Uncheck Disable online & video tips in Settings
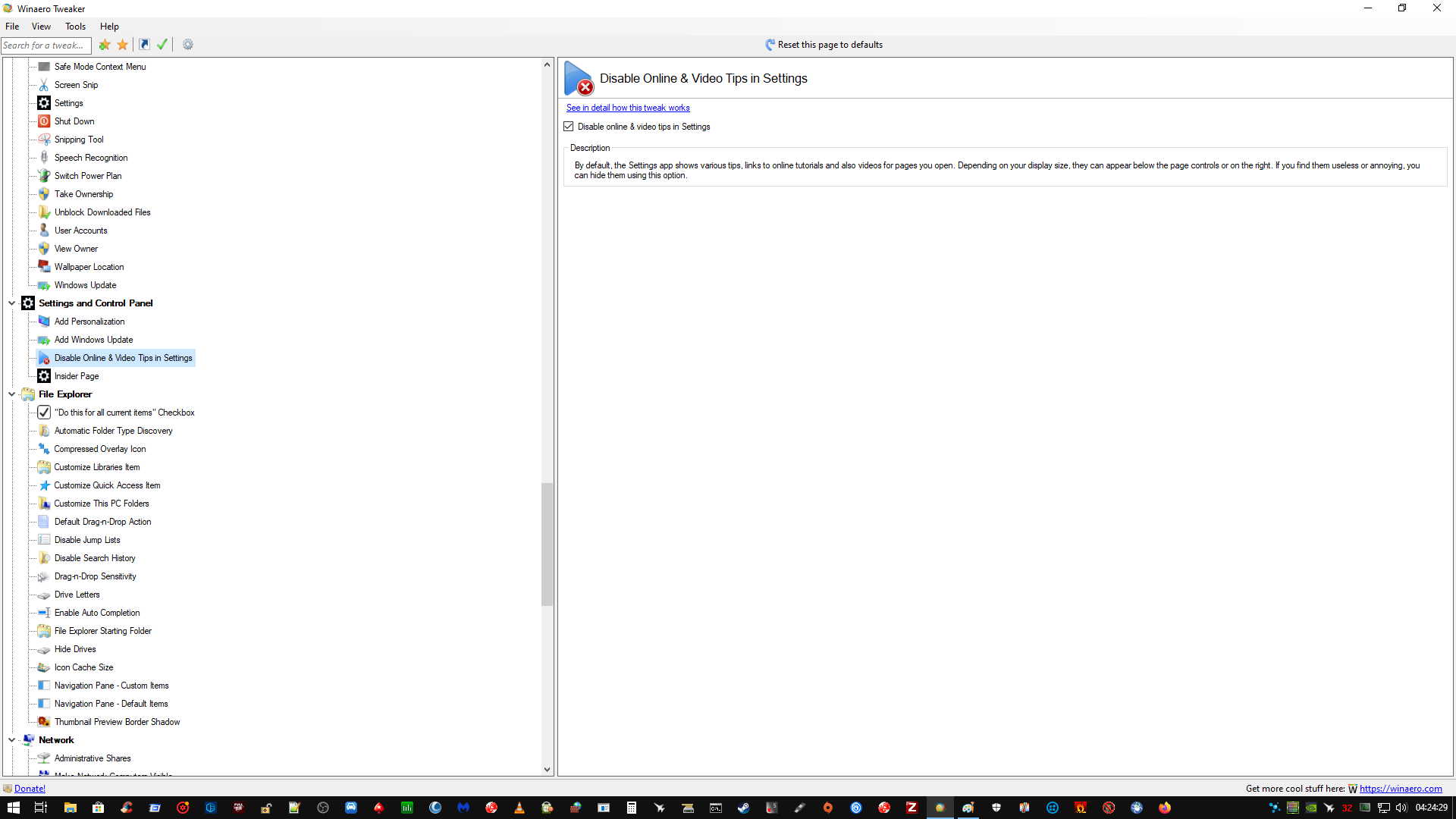The height and width of the screenshot is (819, 1456). click(569, 127)
